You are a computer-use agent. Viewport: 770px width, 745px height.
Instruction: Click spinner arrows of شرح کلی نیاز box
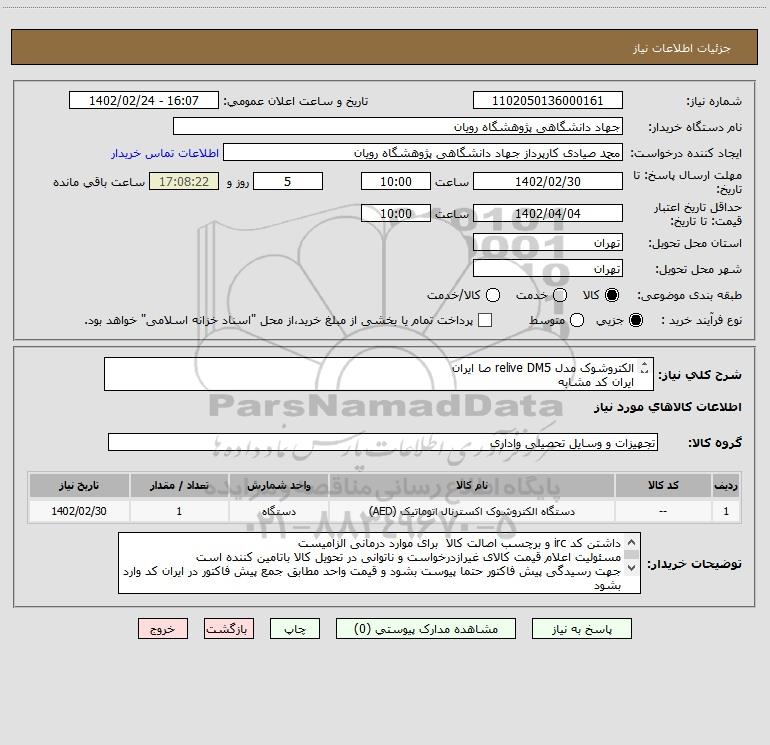pyautogui.click(x=645, y=368)
